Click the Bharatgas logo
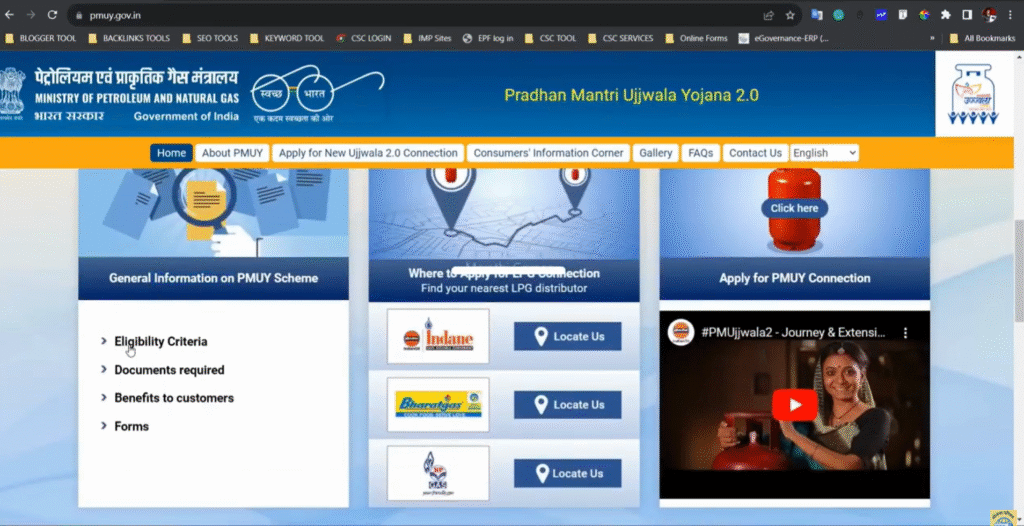 [438, 404]
